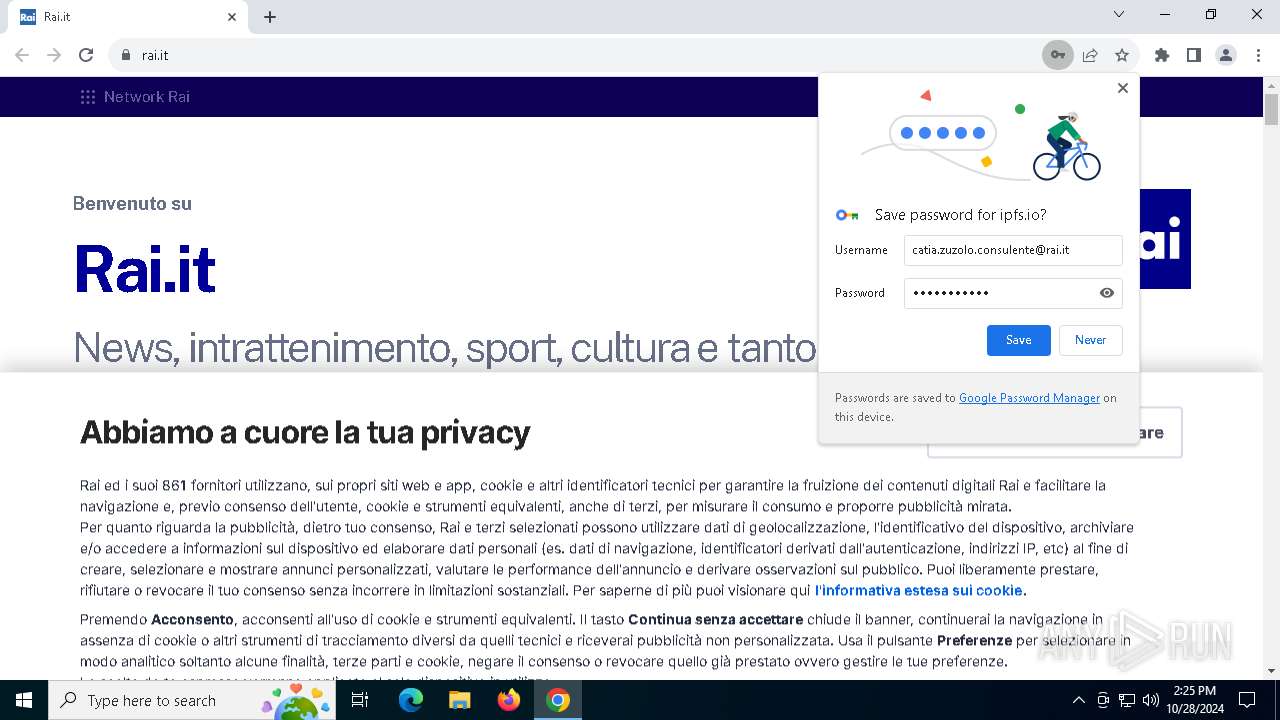Reveal password with the eye icon
Screen dimensions: 1280x720
coord(1107,293)
